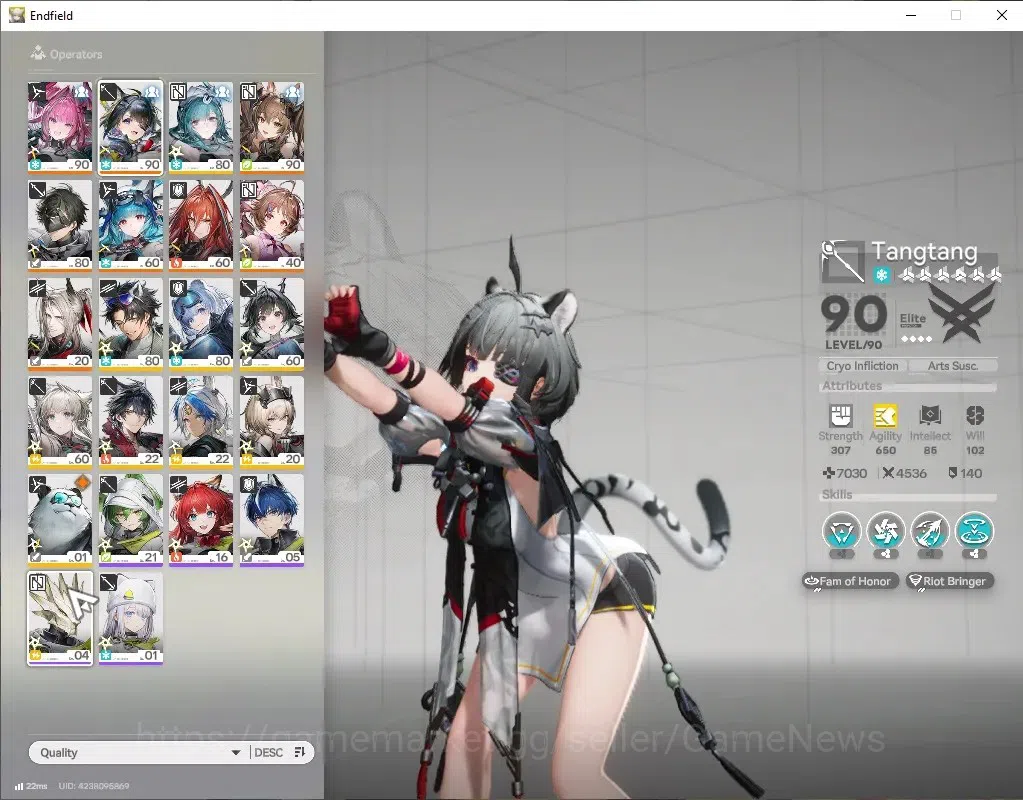This screenshot has width=1023, height=800.
Task: Select the white-haired horned level 20 operator
Action: pyautogui.click(x=60, y=324)
